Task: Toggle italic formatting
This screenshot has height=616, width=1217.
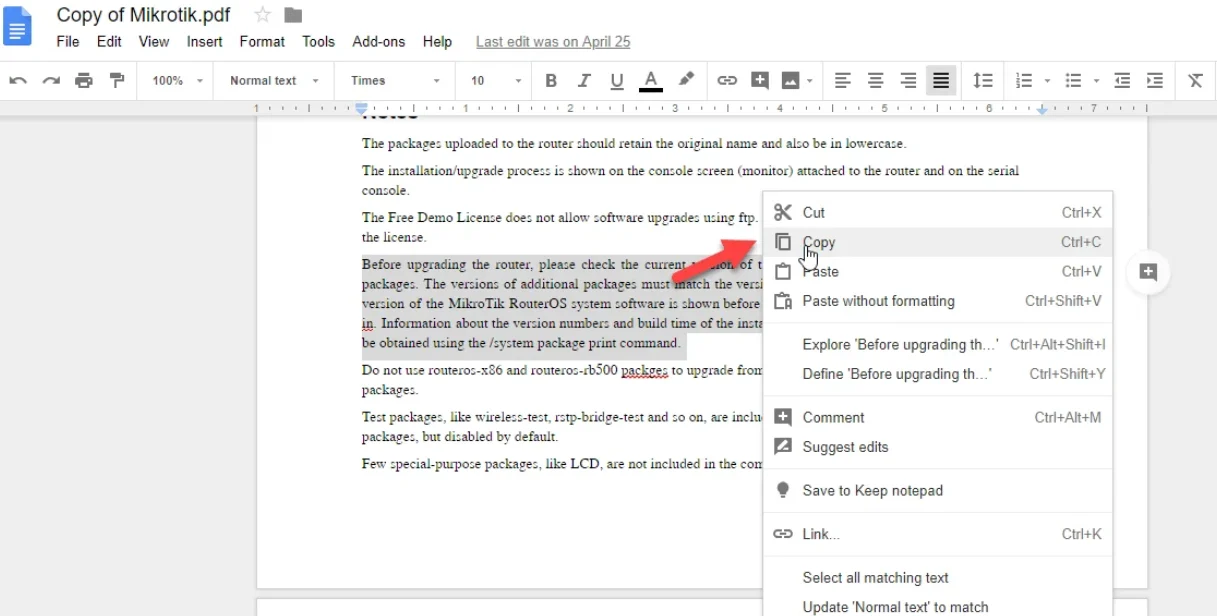Action: coord(584,81)
